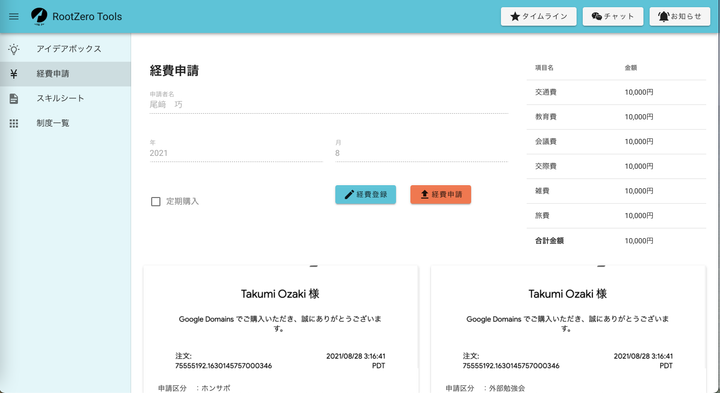Click the document icon for スキルシート

(14, 98)
